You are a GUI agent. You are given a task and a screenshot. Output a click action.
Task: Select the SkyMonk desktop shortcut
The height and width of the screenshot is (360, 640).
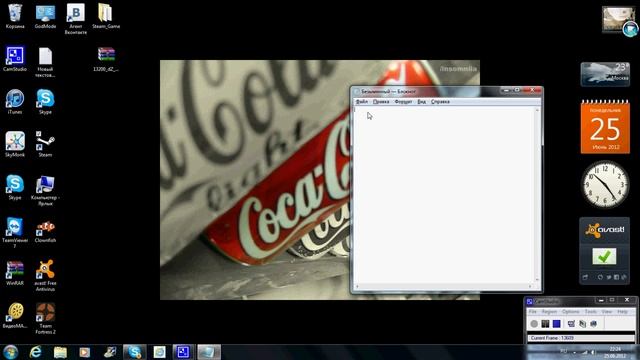coord(15,145)
